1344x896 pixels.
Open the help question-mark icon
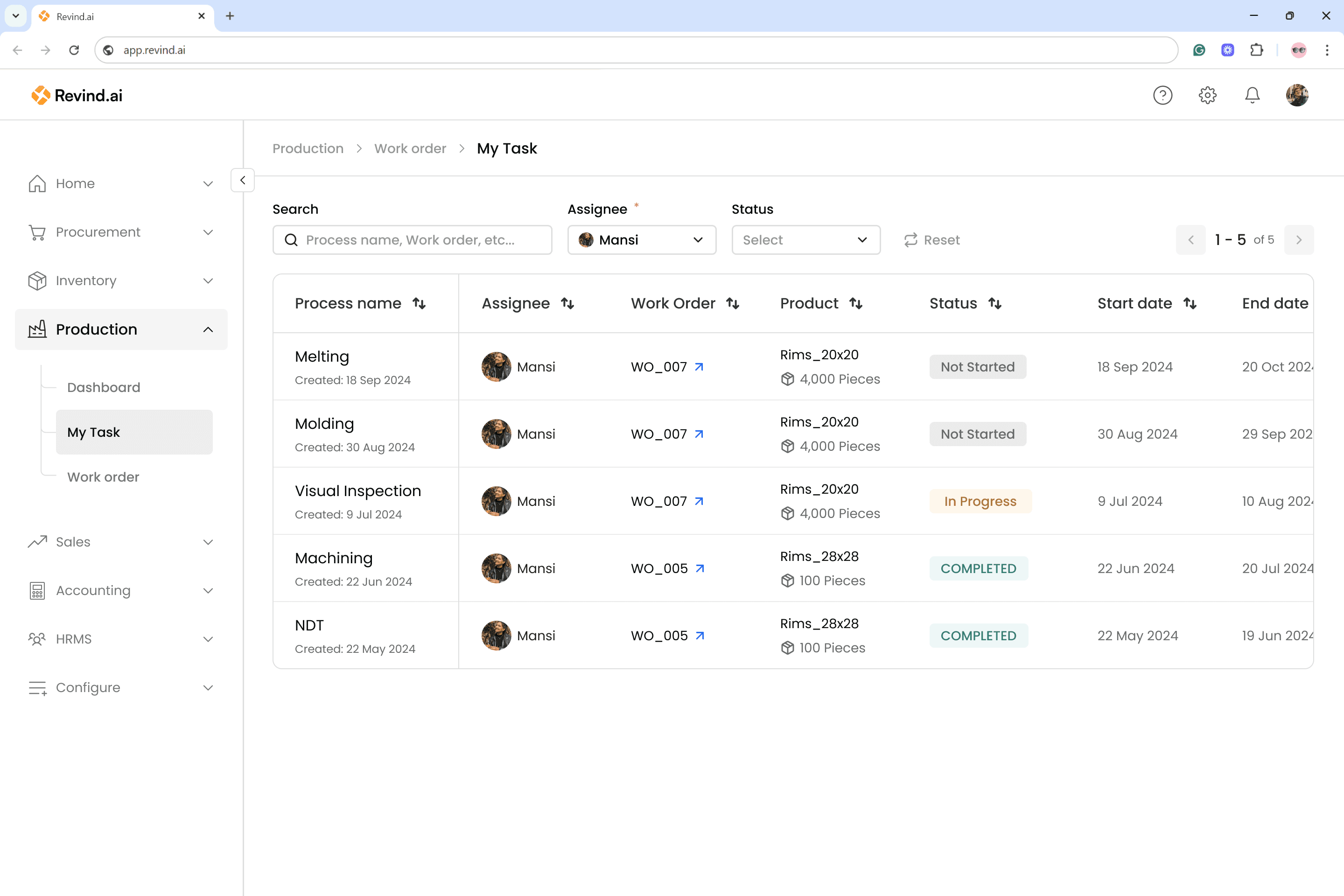[x=1162, y=95]
